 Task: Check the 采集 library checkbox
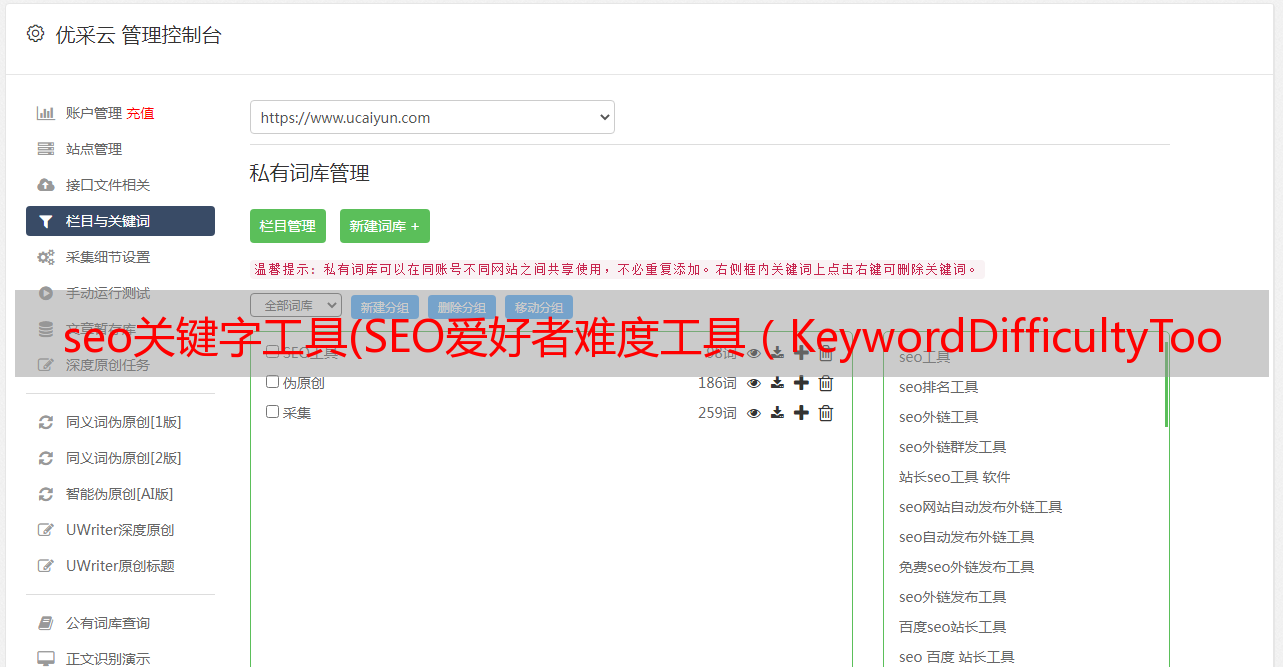click(x=273, y=412)
